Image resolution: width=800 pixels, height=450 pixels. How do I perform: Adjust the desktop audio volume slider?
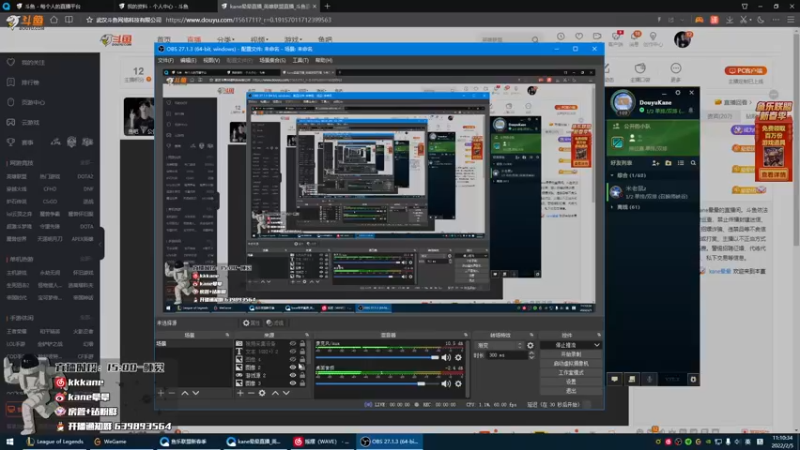(x=377, y=383)
